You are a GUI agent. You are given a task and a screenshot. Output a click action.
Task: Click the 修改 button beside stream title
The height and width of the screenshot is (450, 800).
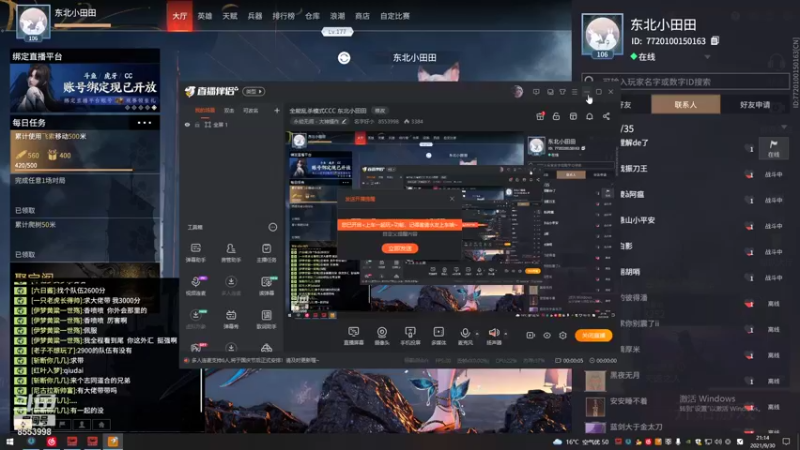(x=380, y=110)
